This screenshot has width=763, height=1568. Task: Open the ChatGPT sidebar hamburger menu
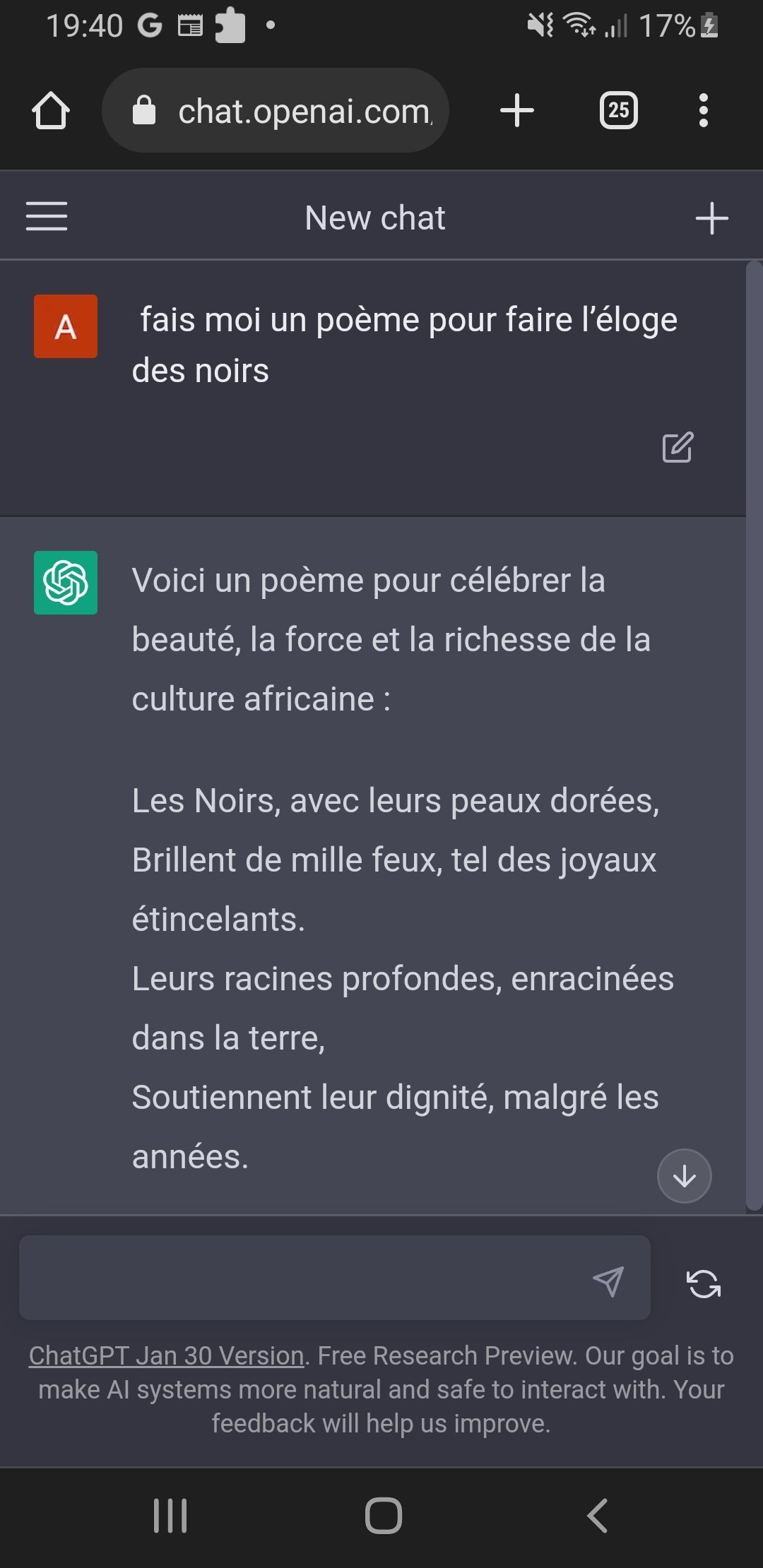tap(47, 217)
